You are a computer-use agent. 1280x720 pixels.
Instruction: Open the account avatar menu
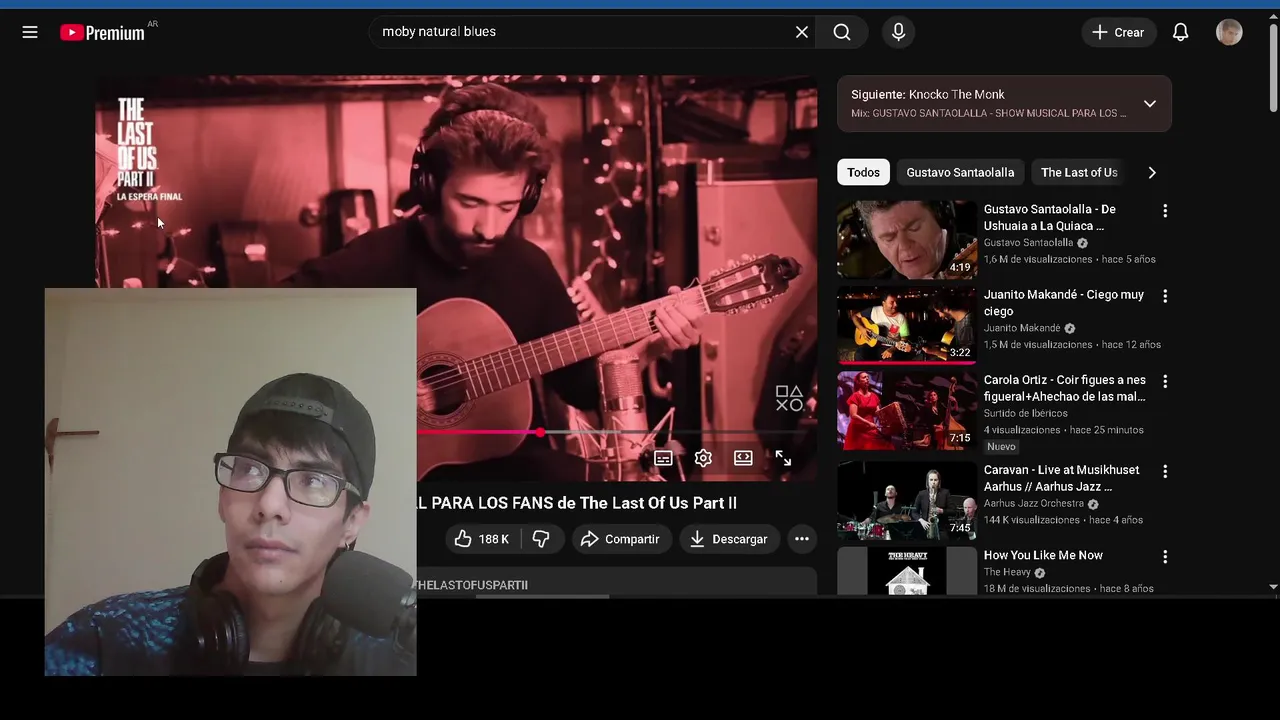tap(1229, 32)
